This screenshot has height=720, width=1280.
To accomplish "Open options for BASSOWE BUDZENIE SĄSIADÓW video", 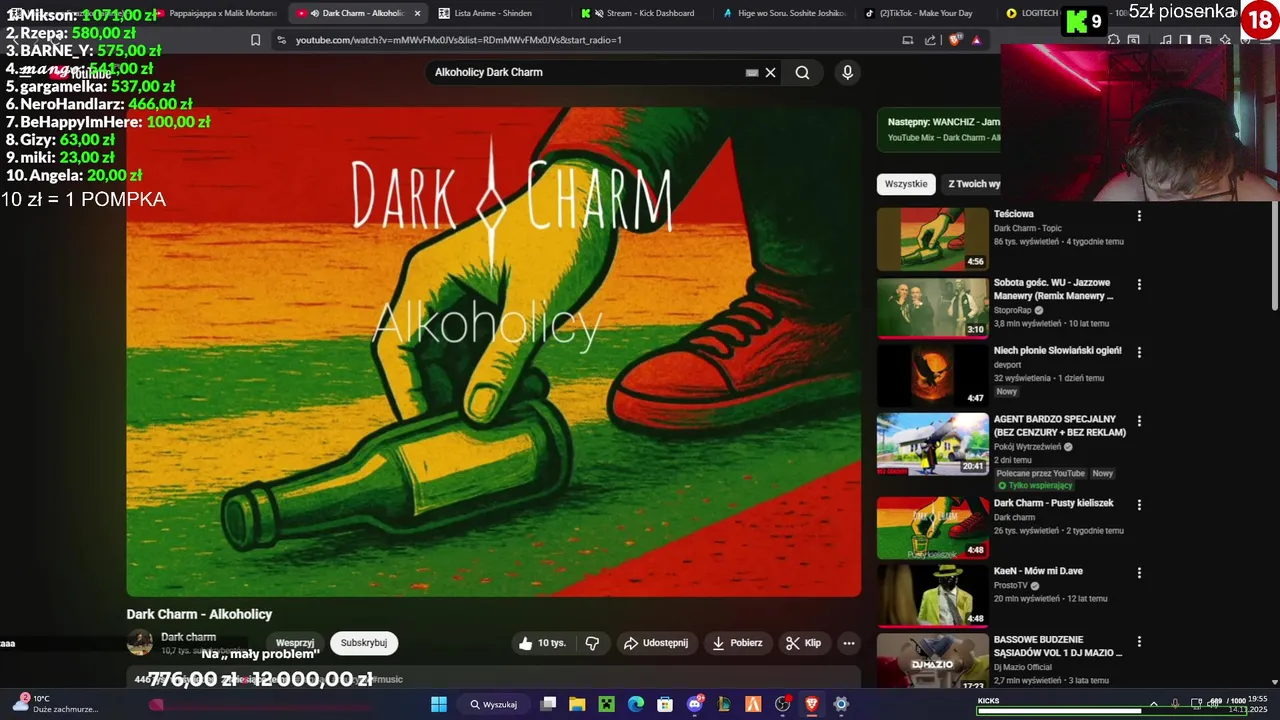I will tap(1139, 642).
